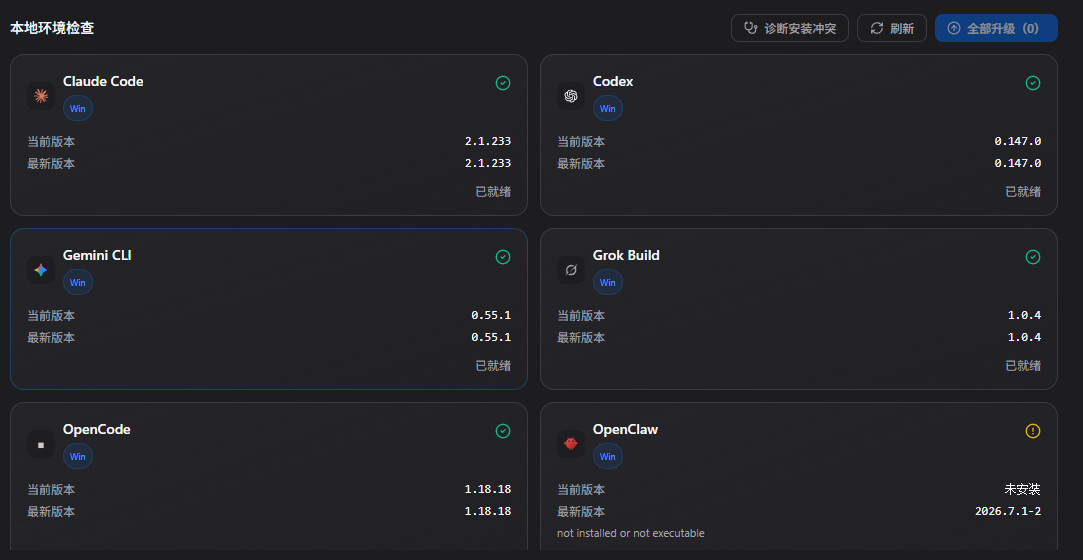The height and width of the screenshot is (560, 1083).
Task: Click Claude Code current version 2.1.233
Action: tap(488, 142)
